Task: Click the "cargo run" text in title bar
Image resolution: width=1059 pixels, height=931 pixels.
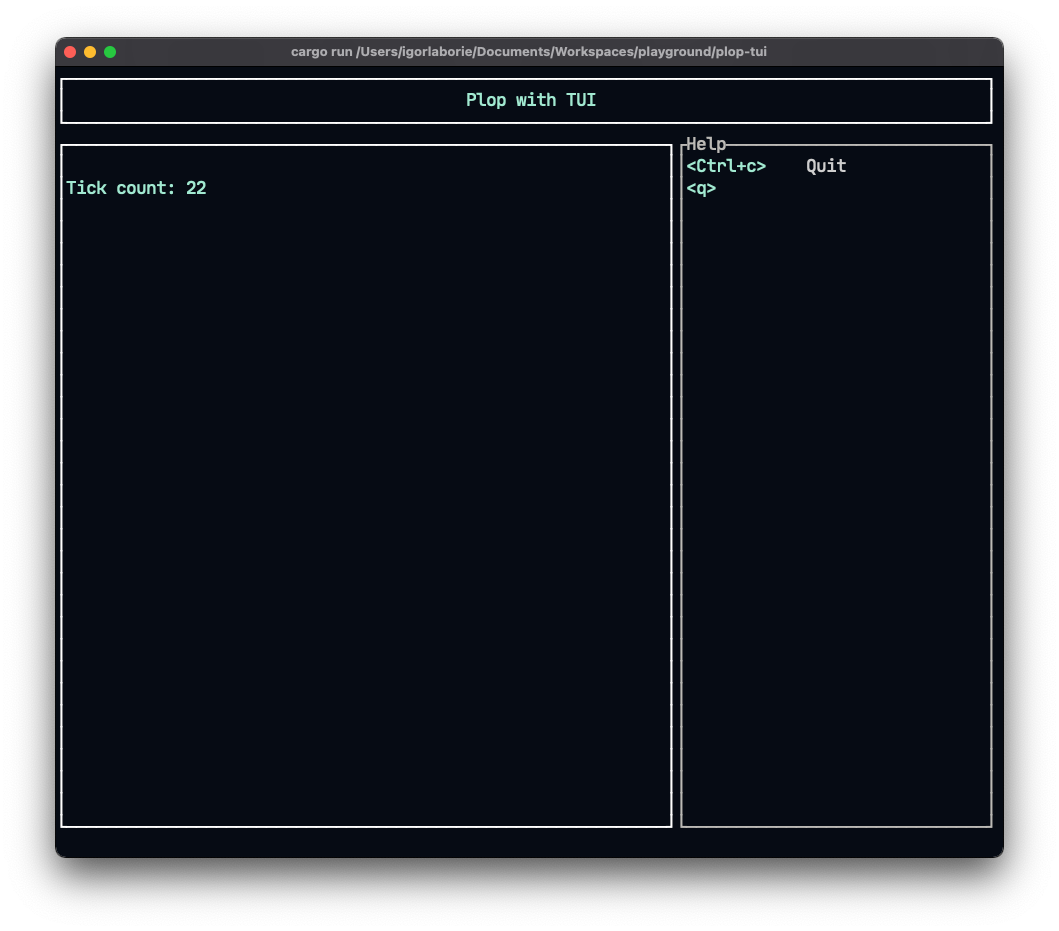Action: (x=321, y=52)
